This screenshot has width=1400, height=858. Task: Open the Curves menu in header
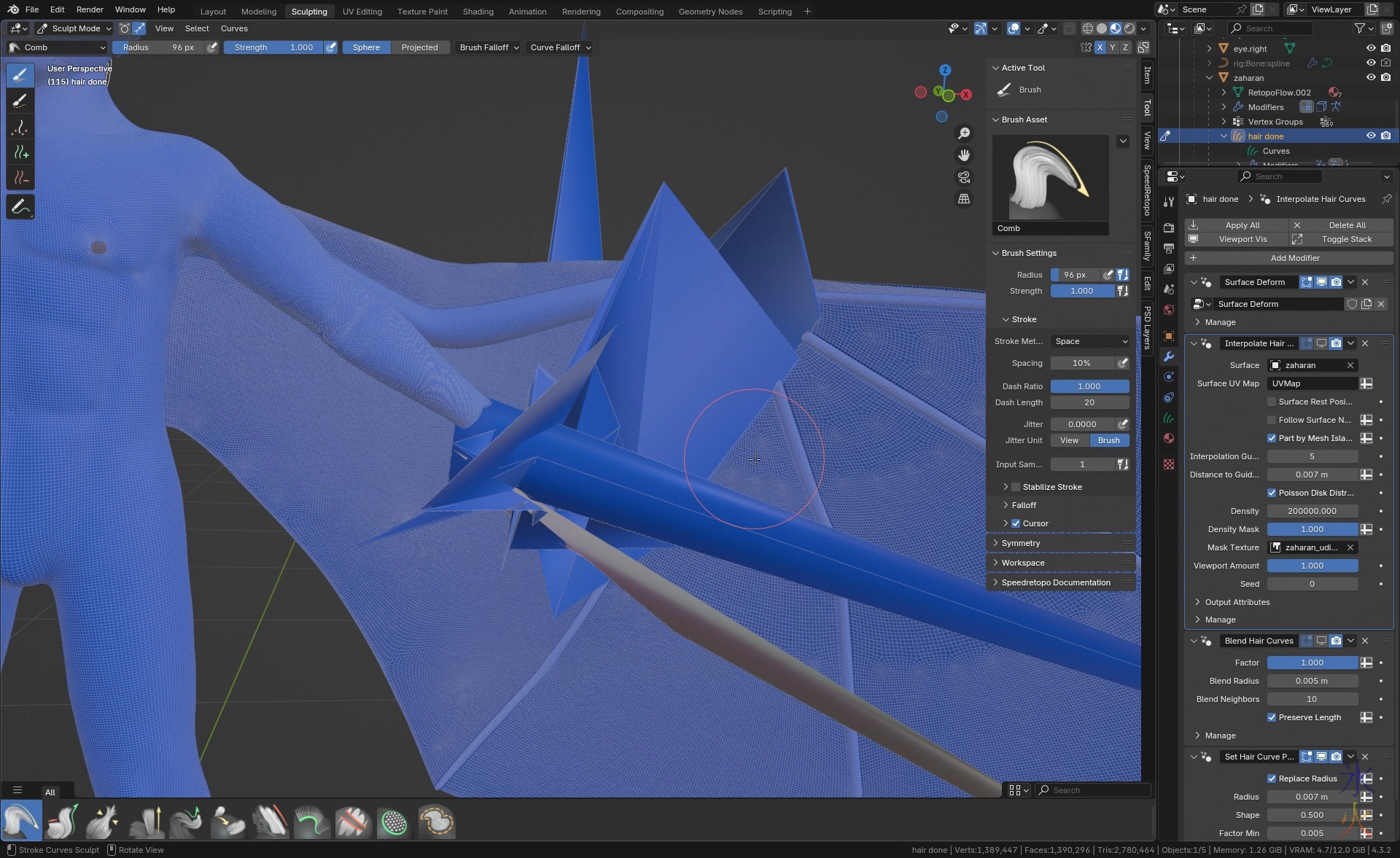234,28
